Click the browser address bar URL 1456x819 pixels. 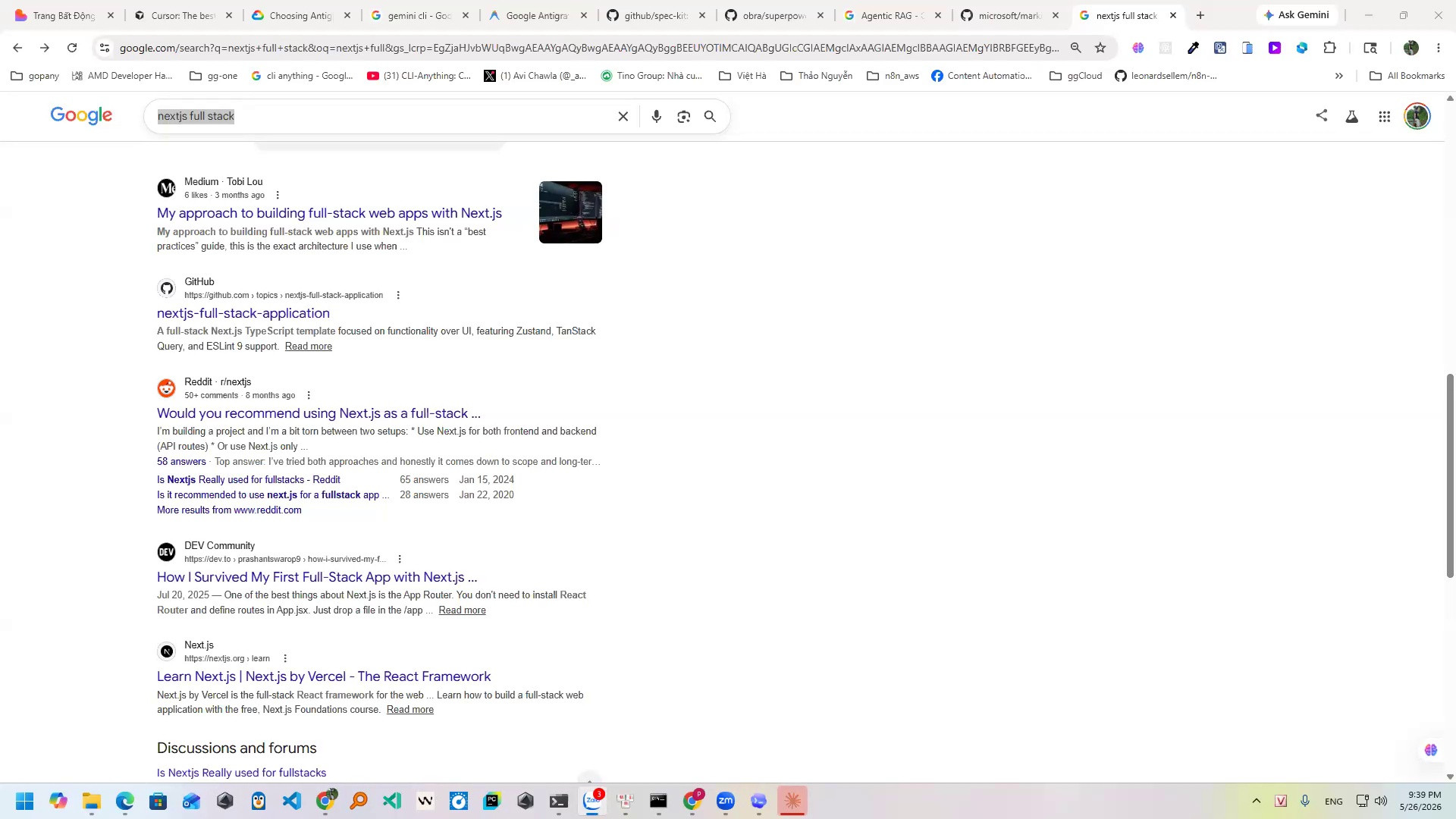588,48
